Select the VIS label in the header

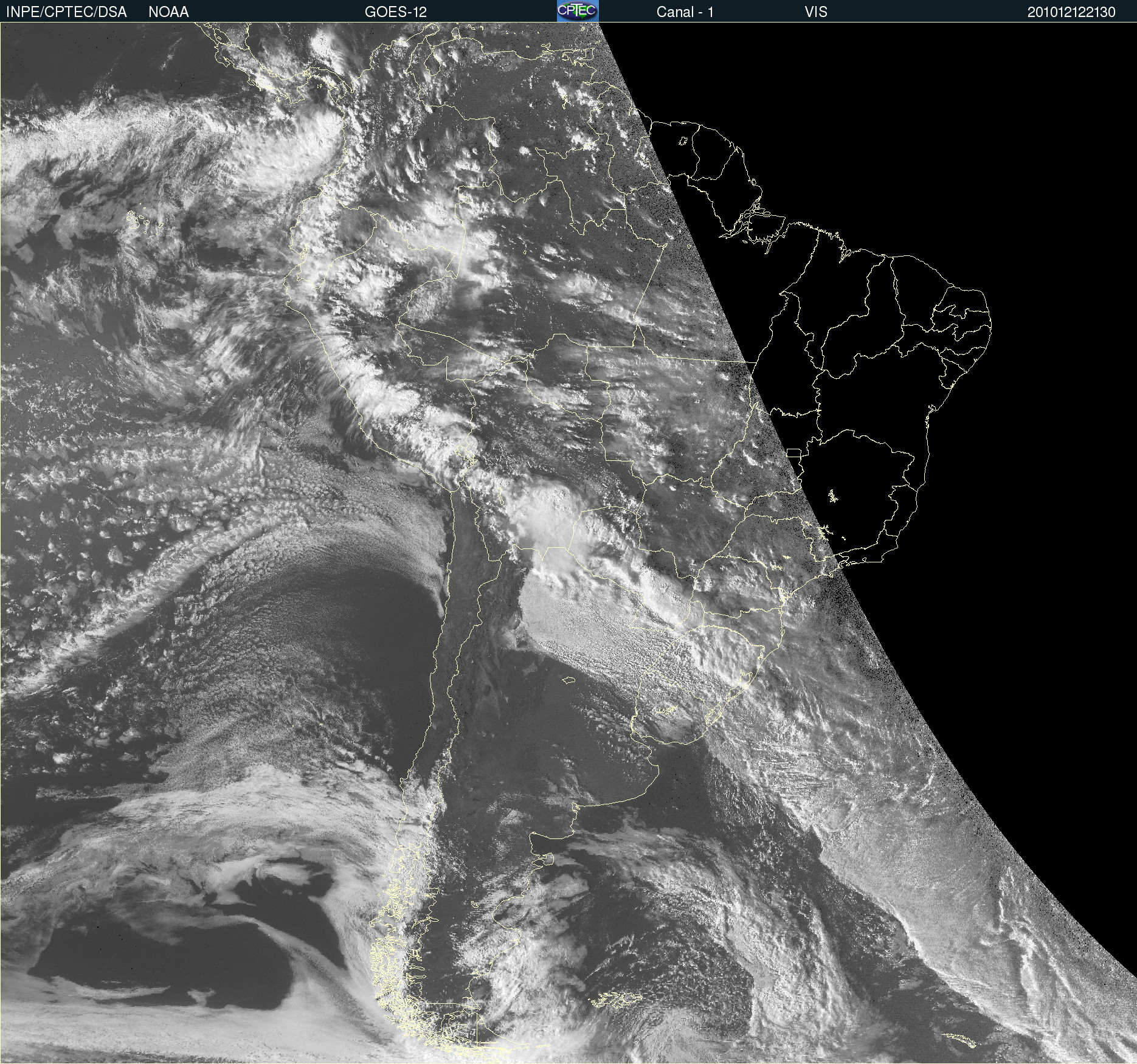coord(816,12)
